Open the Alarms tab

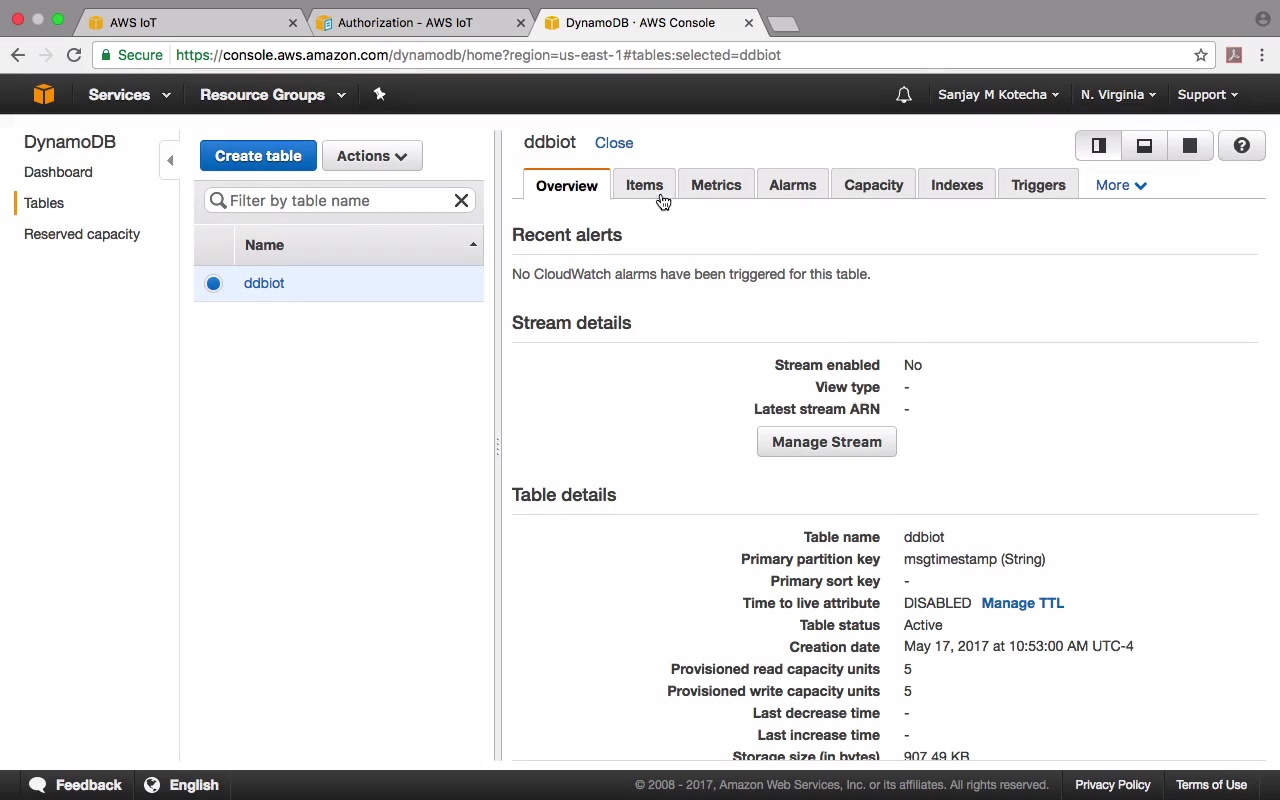point(793,185)
